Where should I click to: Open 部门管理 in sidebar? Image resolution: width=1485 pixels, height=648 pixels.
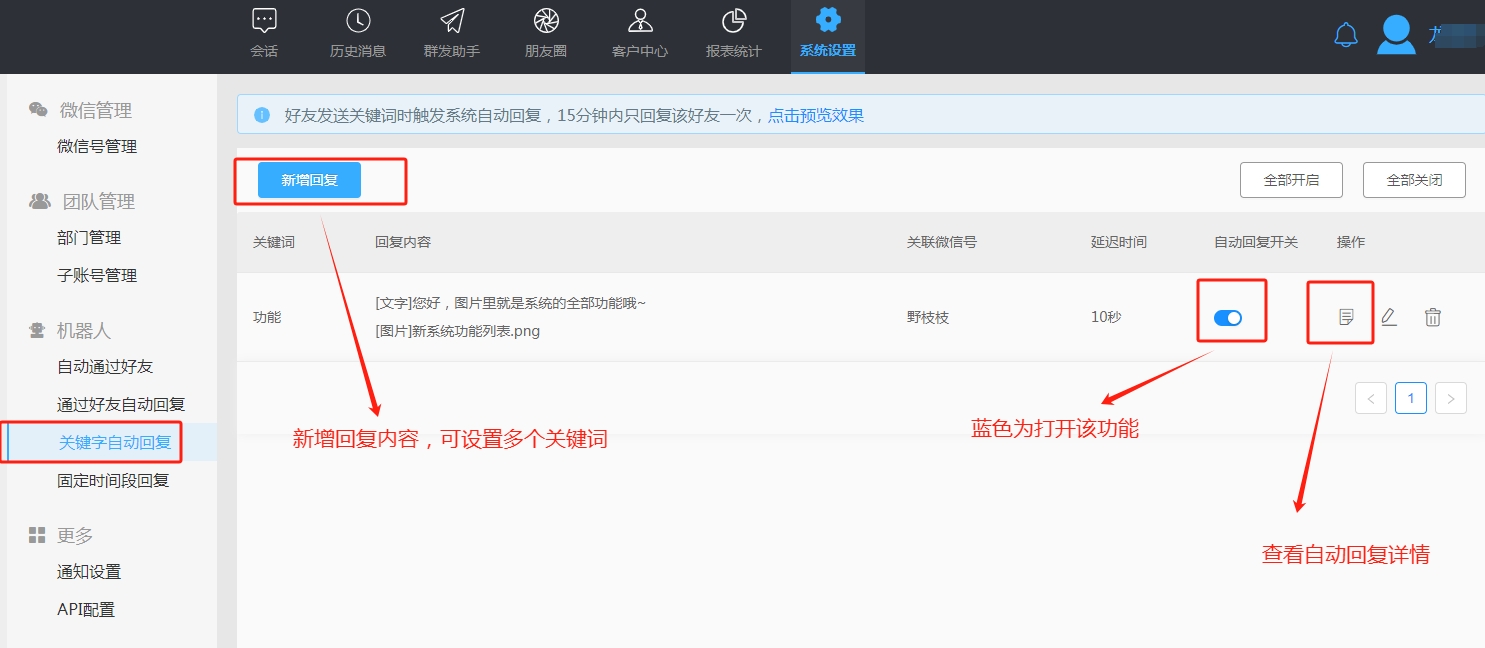[89, 238]
